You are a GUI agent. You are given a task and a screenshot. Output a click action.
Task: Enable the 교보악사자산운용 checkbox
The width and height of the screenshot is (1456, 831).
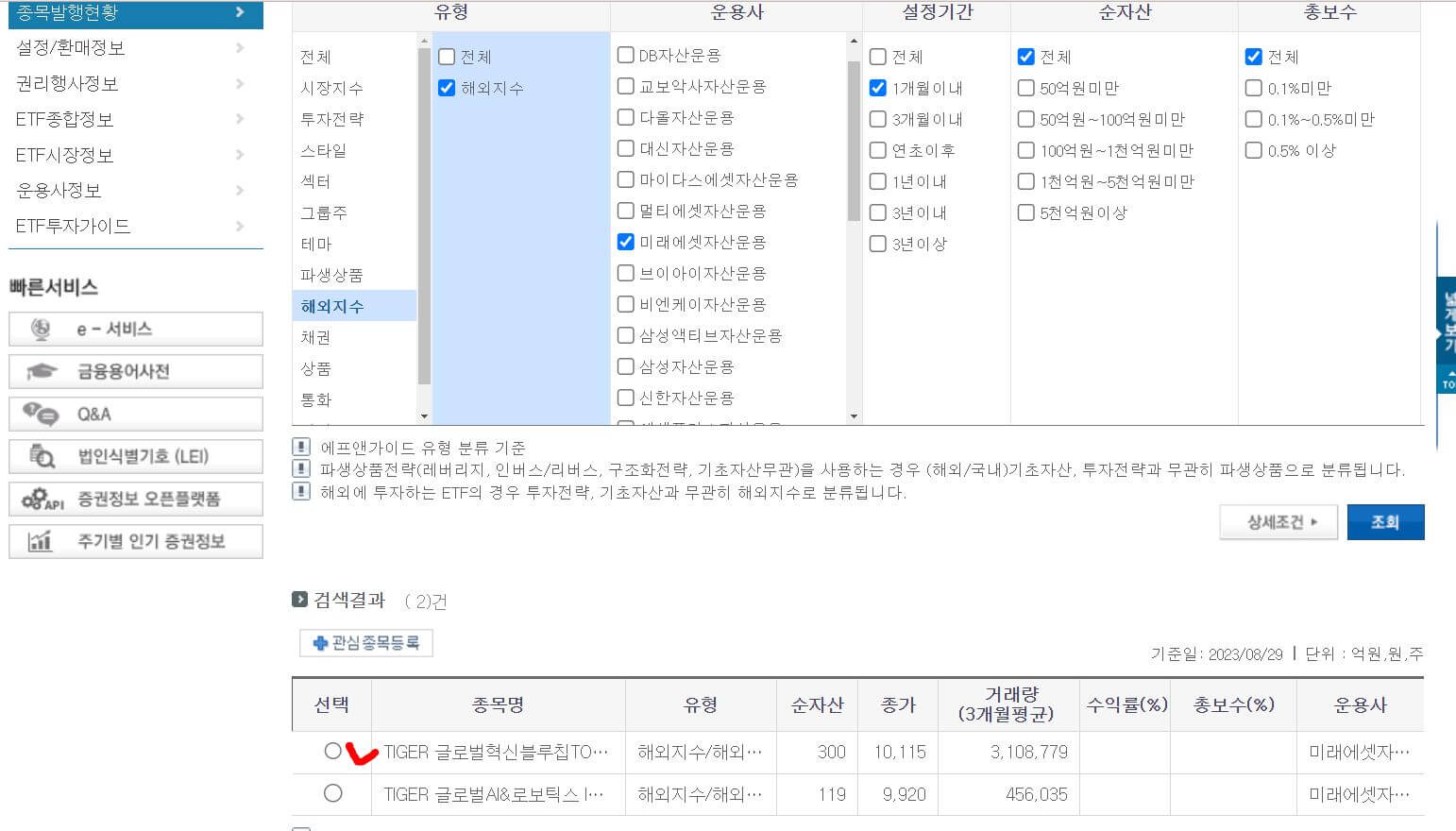pos(625,86)
